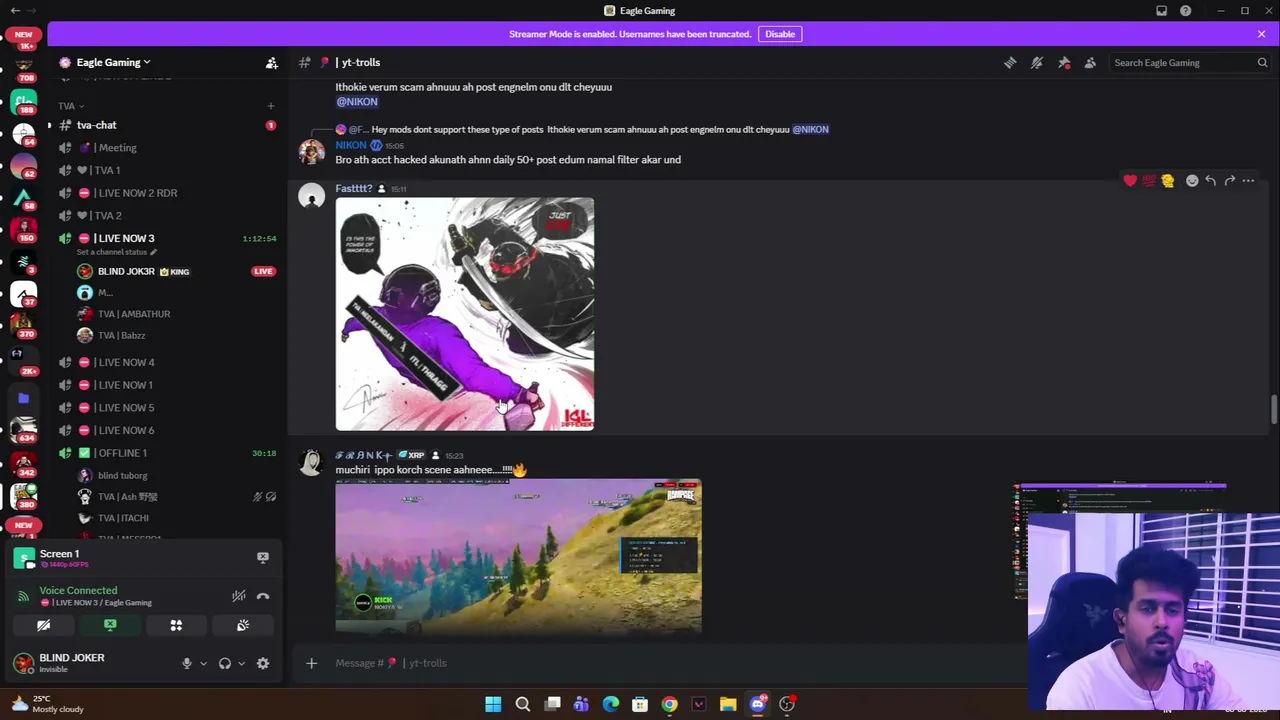Viewport: 1280px width, 720px height.
Task: Add heart reaction to Fastttt's message
Action: 1130,181
